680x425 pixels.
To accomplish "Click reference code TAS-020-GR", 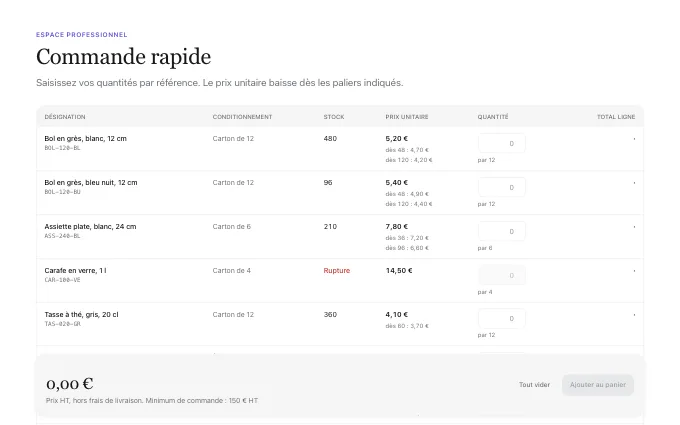I will 62,324.
